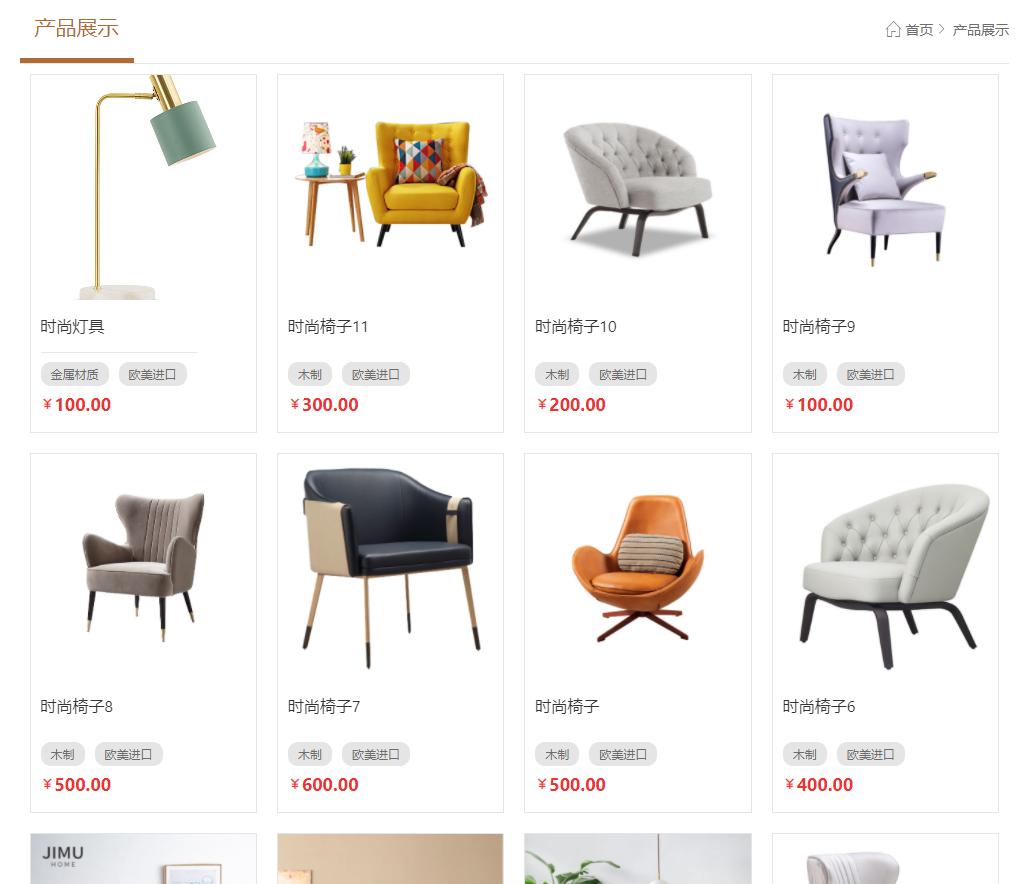
Task: Select the 产品展示 heading tab
Action: [77, 29]
